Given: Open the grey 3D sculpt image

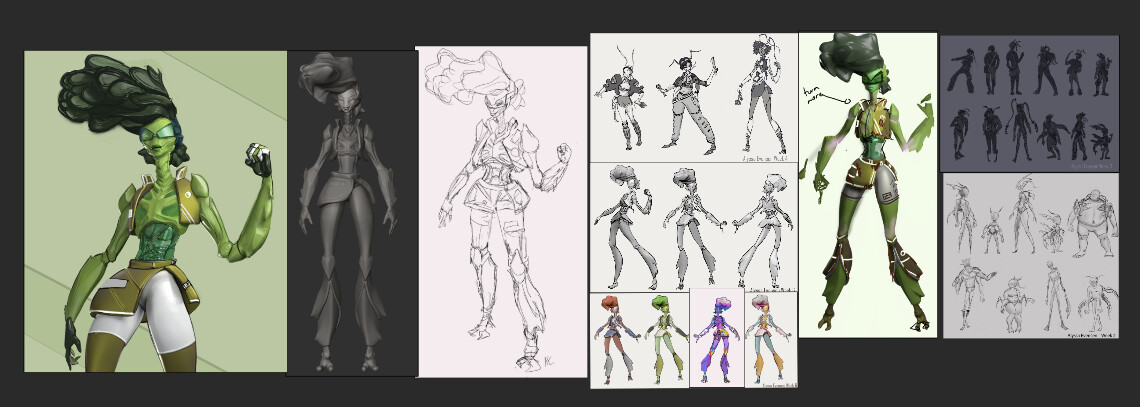Looking at the screenshot, I should 353,213.
